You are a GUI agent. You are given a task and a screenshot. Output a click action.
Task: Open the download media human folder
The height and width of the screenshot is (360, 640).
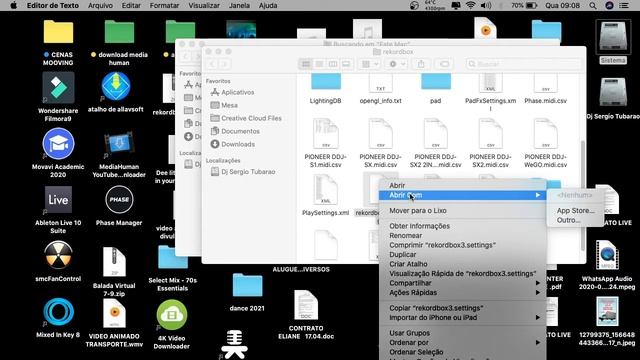click(x=119, y=32)
